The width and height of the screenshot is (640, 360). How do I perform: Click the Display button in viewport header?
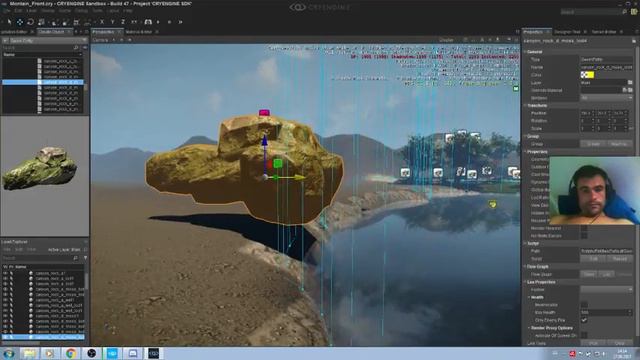pyautogui.click(x=446, y=40)
